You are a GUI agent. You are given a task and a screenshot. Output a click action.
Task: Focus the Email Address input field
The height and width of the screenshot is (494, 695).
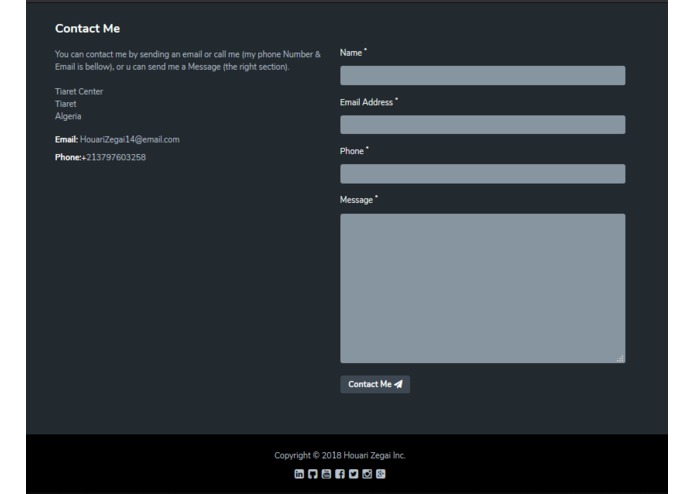[x=483, y=124]
